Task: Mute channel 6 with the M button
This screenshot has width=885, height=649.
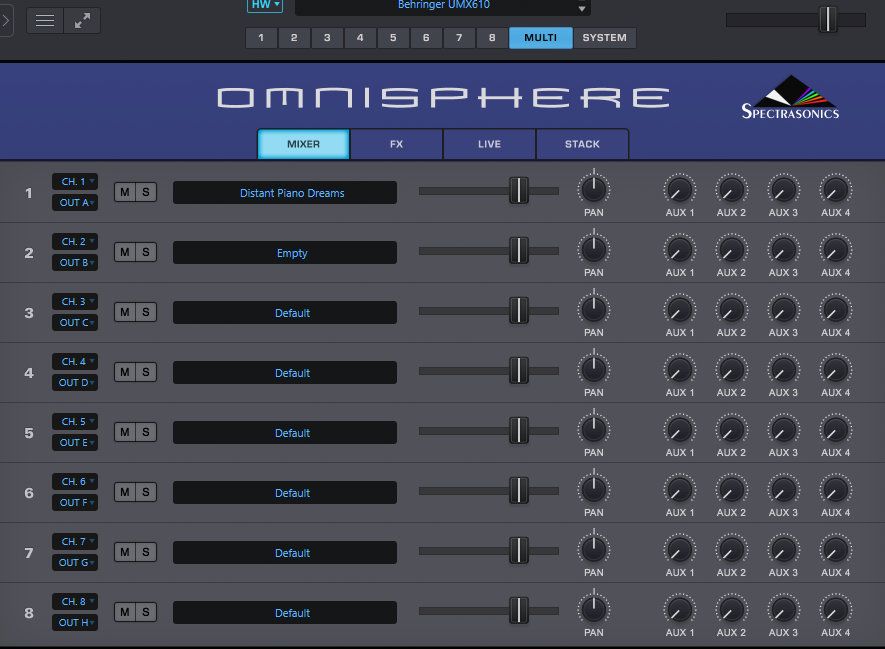Action: [x=125, y=492]
